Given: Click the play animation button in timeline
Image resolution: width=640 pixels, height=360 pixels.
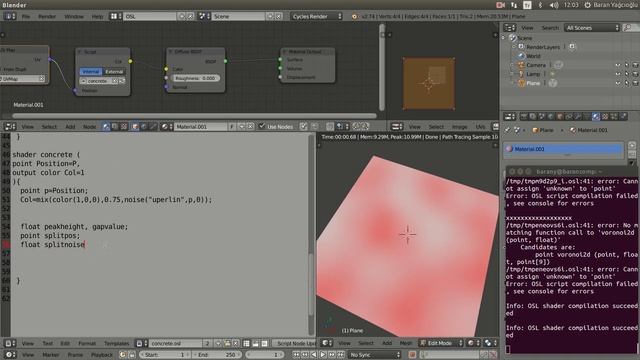Looking at the screenshot, I should click(323, 355).
